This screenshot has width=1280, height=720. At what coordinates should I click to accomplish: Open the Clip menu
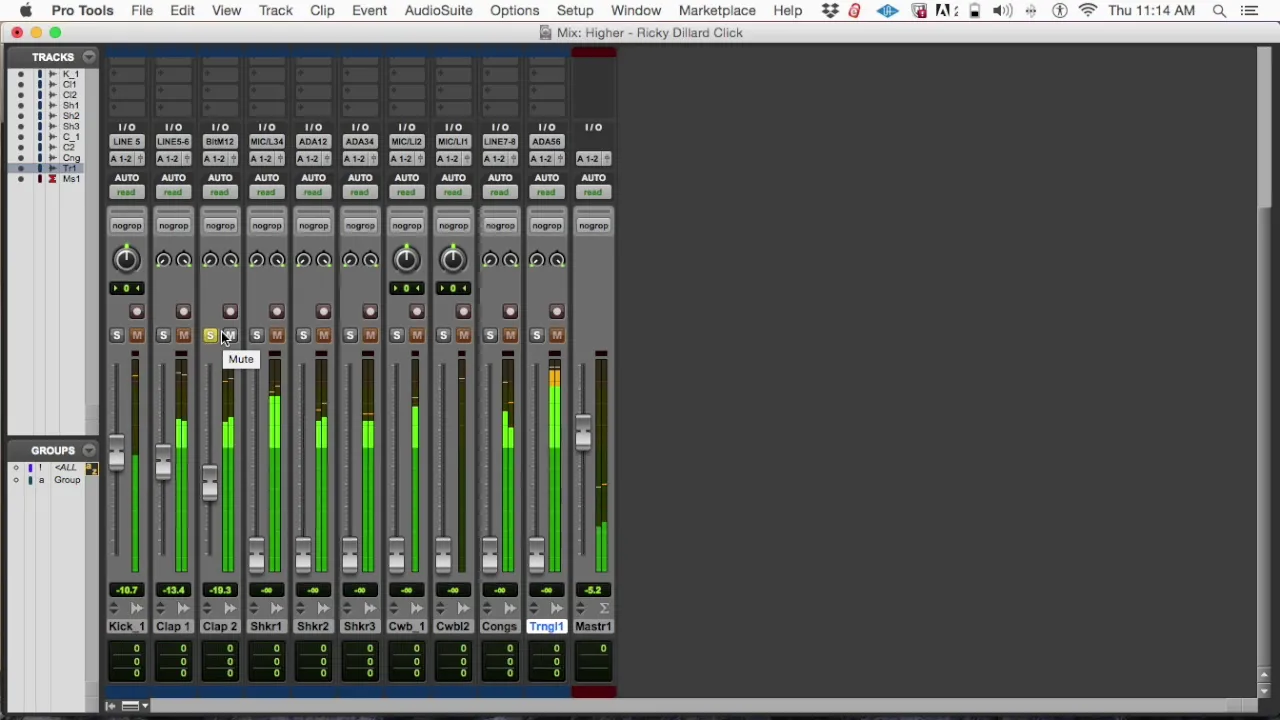coord(322,11)
